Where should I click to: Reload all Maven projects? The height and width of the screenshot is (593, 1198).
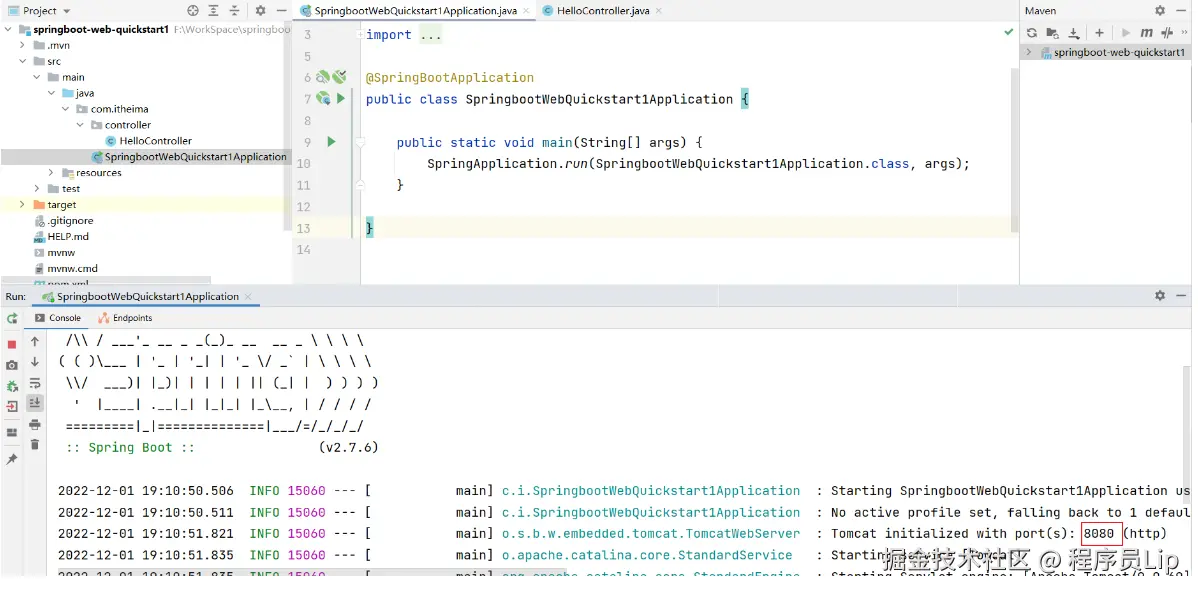click(1031, 33)
